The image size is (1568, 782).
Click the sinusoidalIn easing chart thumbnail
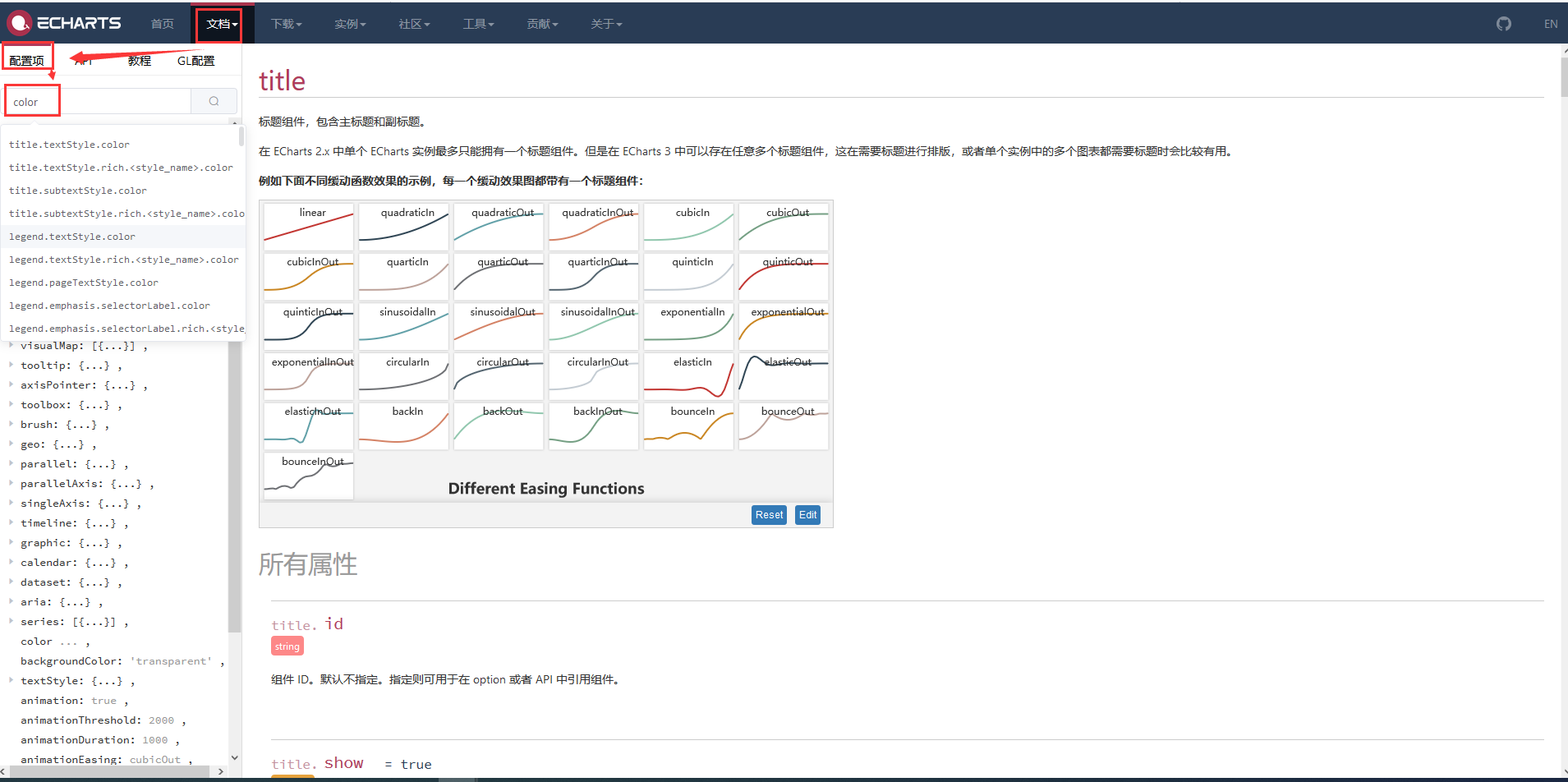tap(404, 326)
